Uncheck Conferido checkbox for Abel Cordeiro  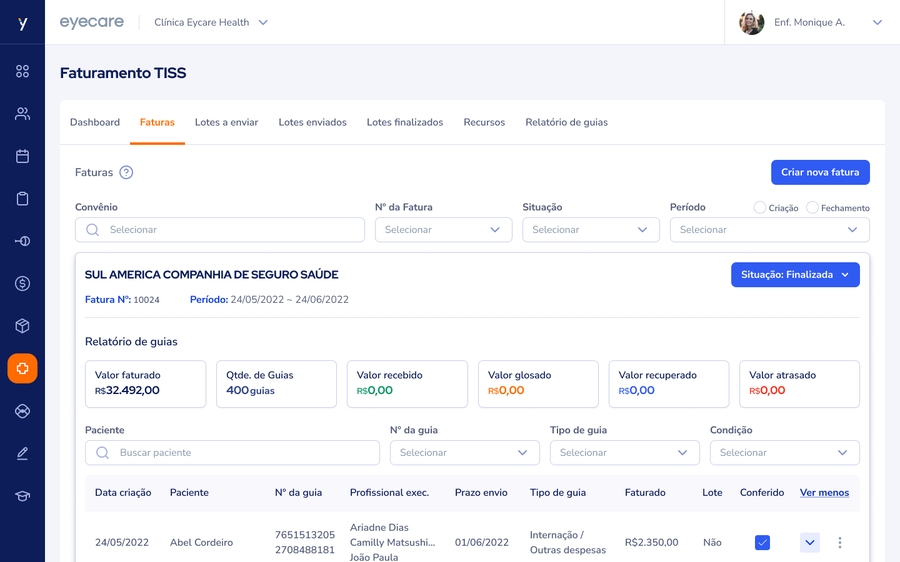coord(762,543)
